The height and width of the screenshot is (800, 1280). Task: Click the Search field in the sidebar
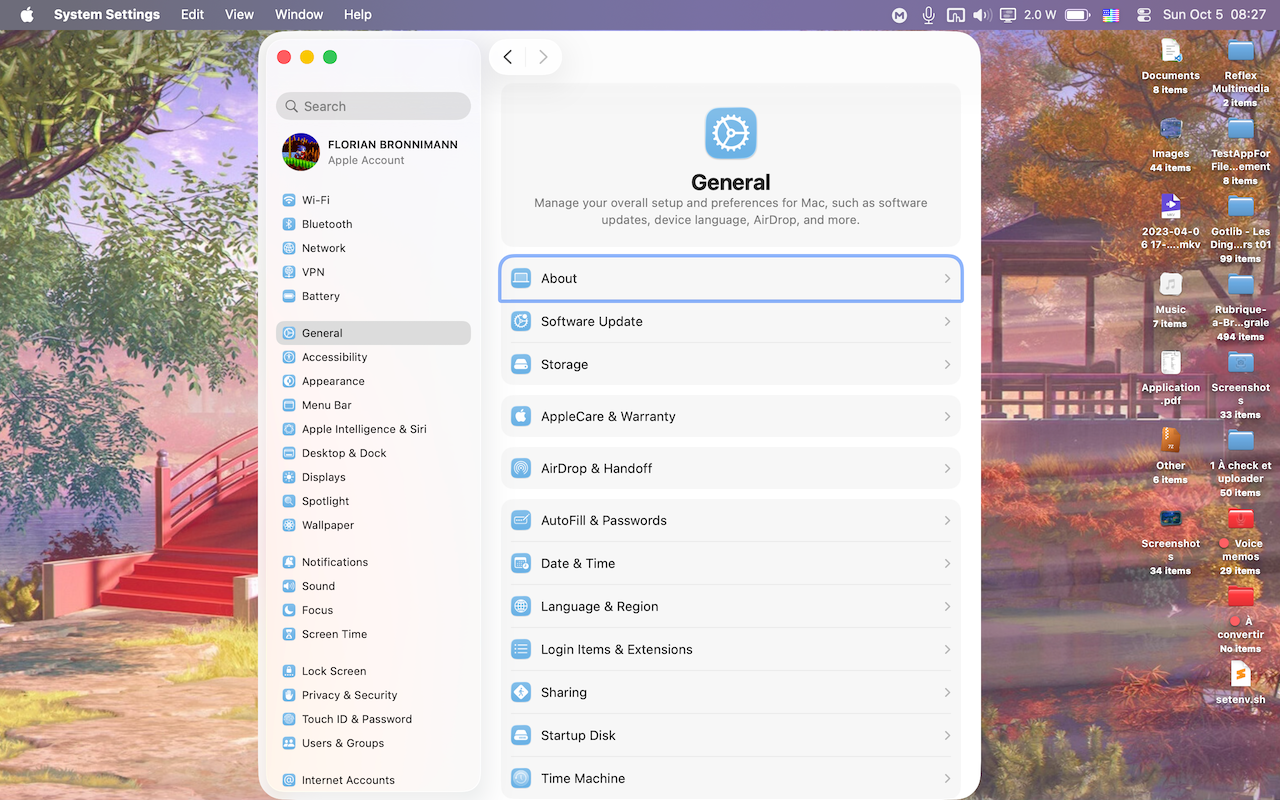tap(373, 106)
